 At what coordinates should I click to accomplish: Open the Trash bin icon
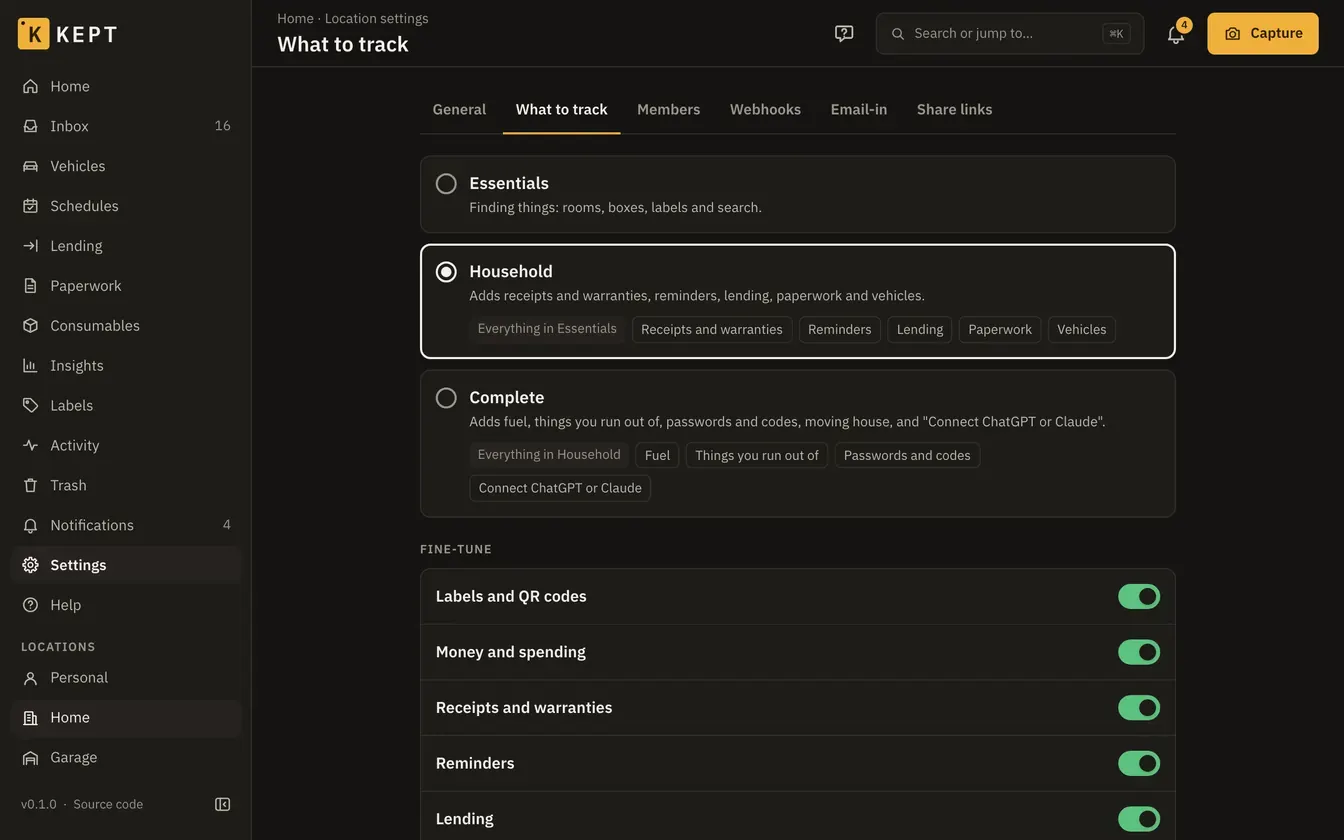pyautogui.click(x=30, y=486)
